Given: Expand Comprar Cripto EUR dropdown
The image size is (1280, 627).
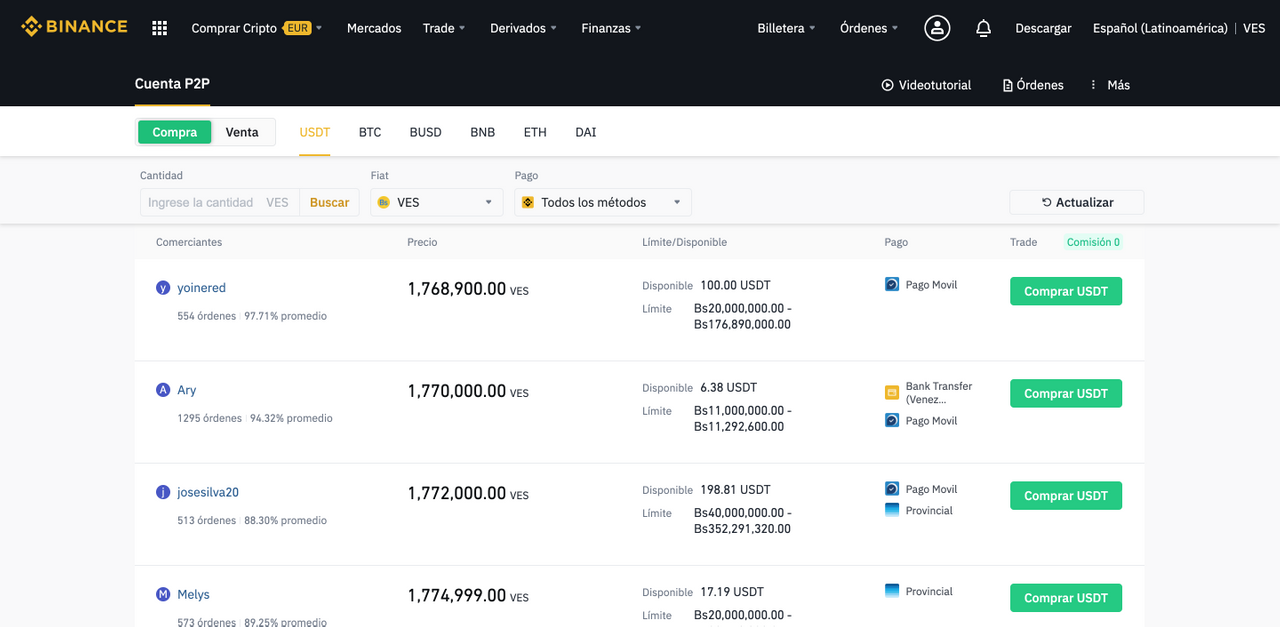Looking at the screenshot, I should (256, 28).
